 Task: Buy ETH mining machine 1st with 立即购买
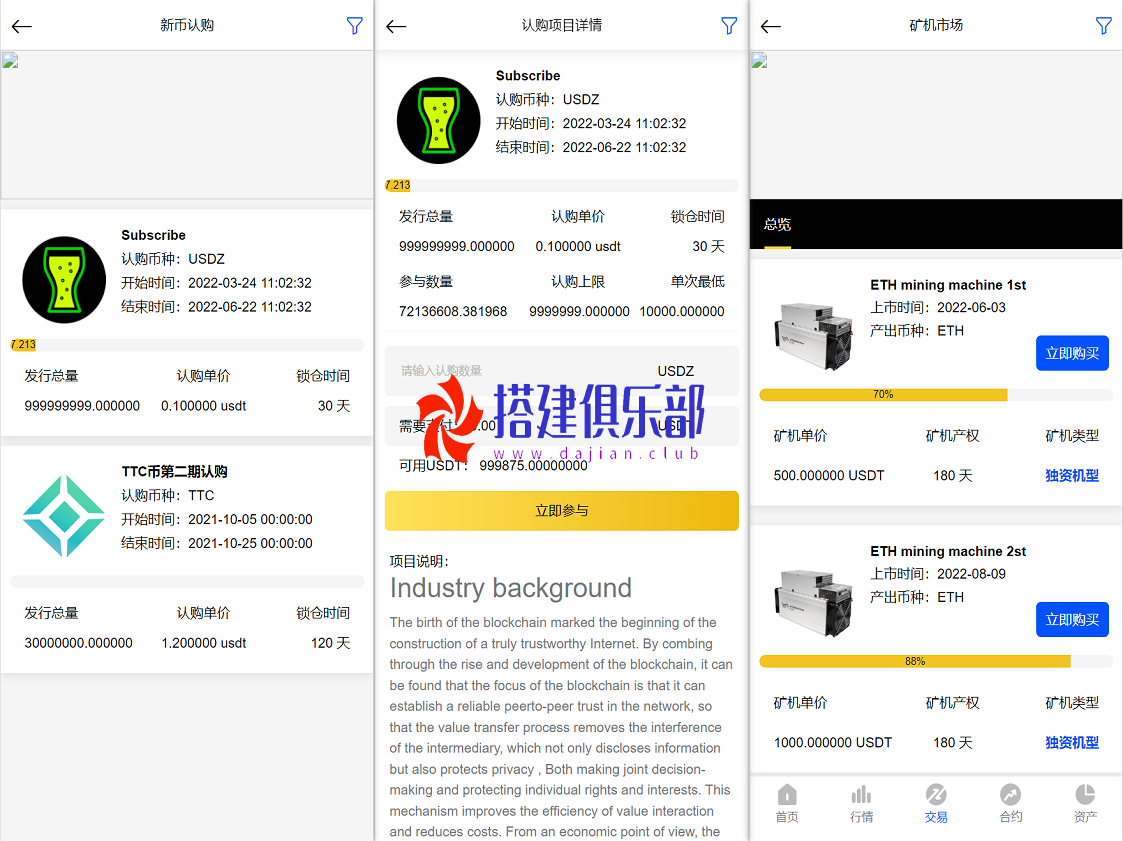coord(1072,353)
